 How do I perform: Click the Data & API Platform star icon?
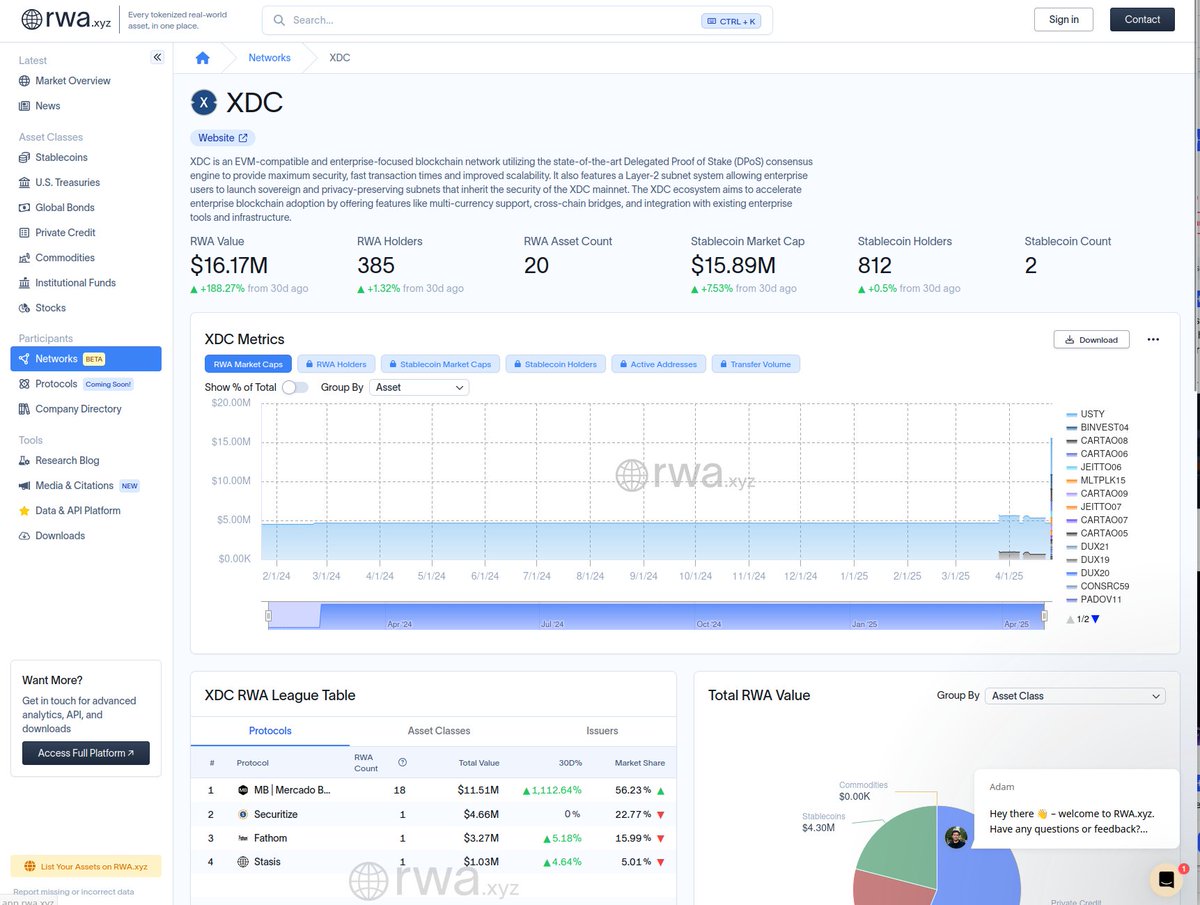click(25, 511)
